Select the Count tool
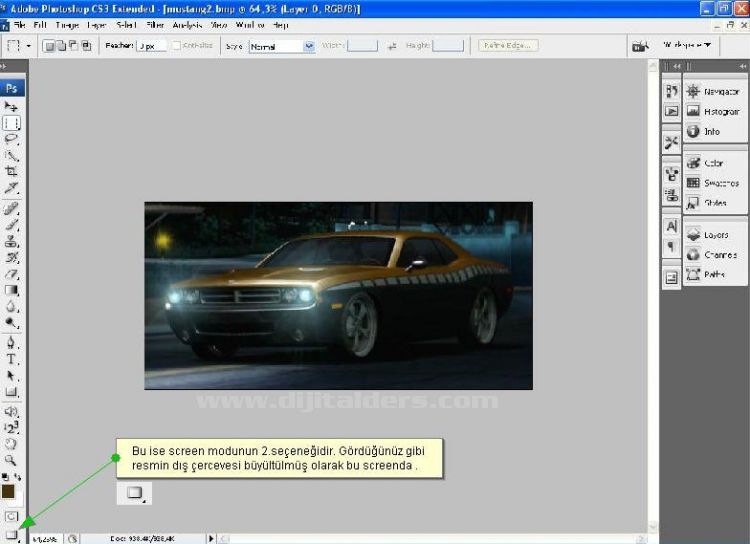 [11, 427]
